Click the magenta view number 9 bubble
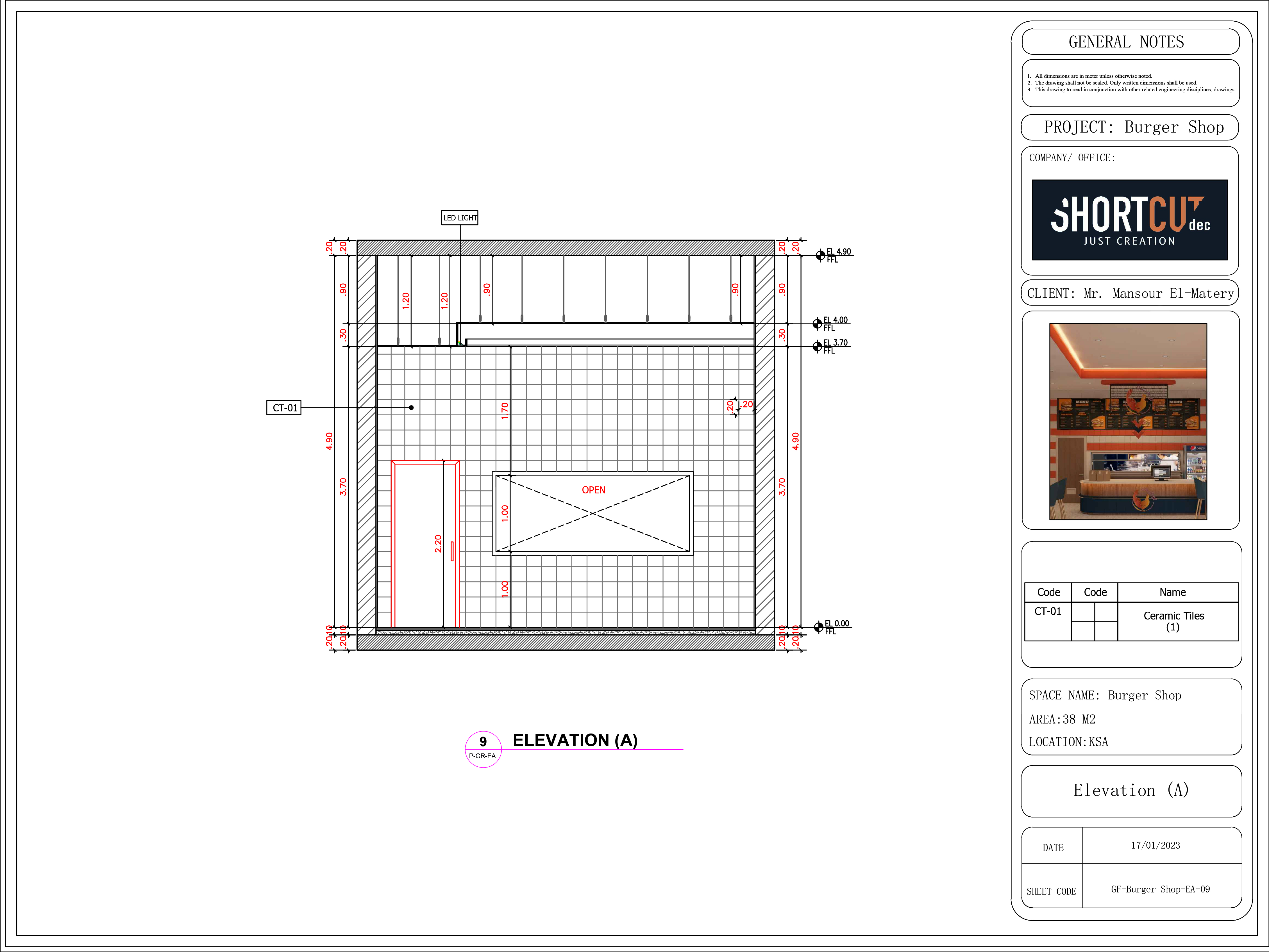This screenshot has width=1269, height=952. click(x=483, y=749)
